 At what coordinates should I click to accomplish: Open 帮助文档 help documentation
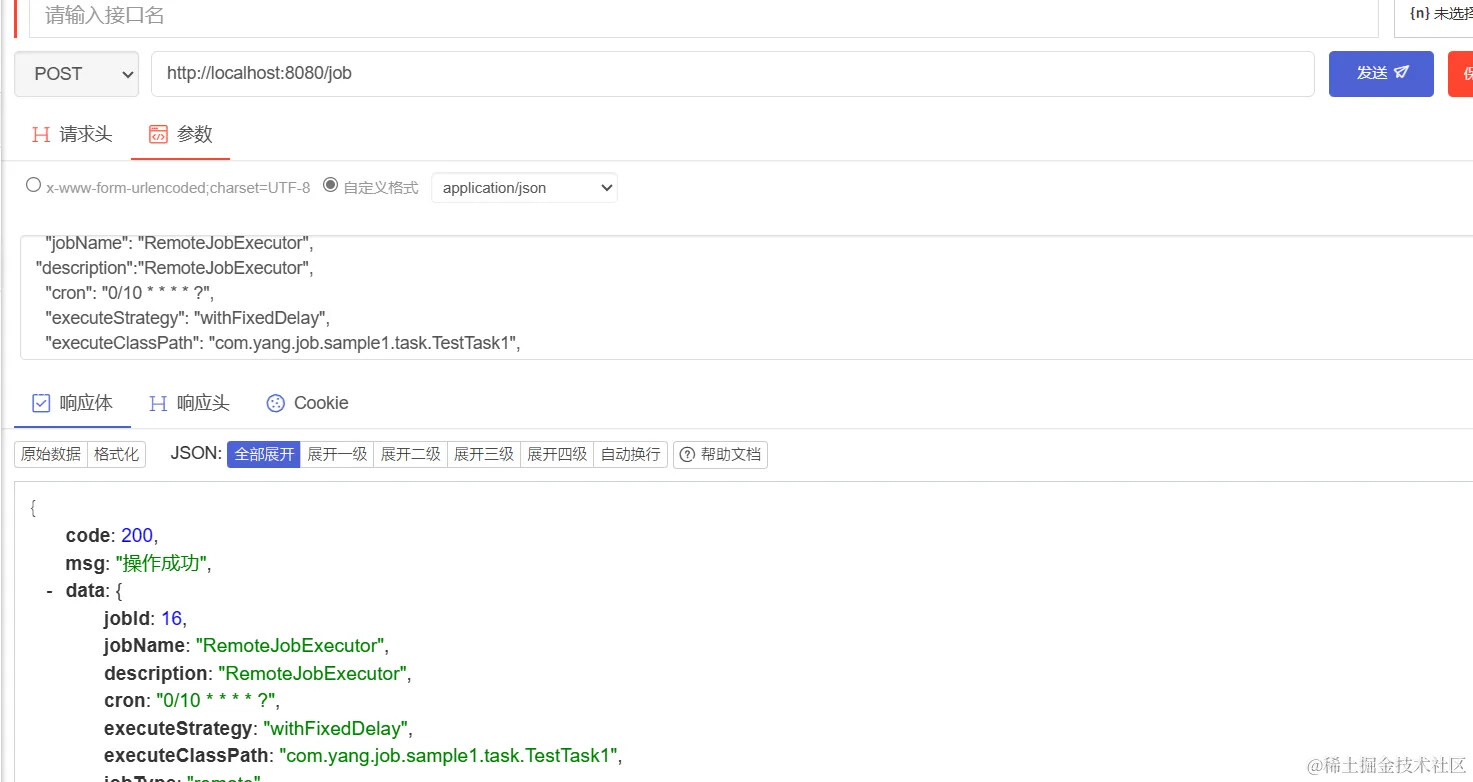[720, 454]
